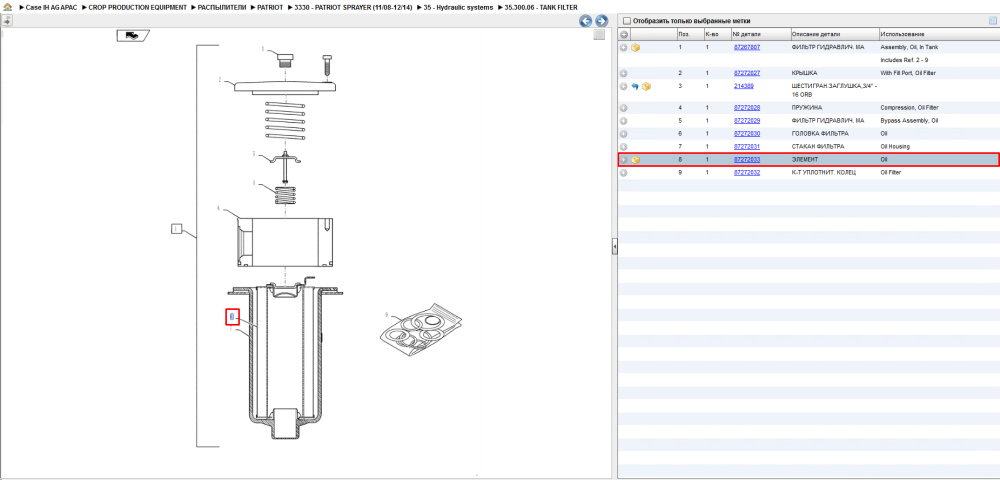Screen dimensions: 1000x480
Task: Open part number link 214389
Action: [x=744, y=85]
